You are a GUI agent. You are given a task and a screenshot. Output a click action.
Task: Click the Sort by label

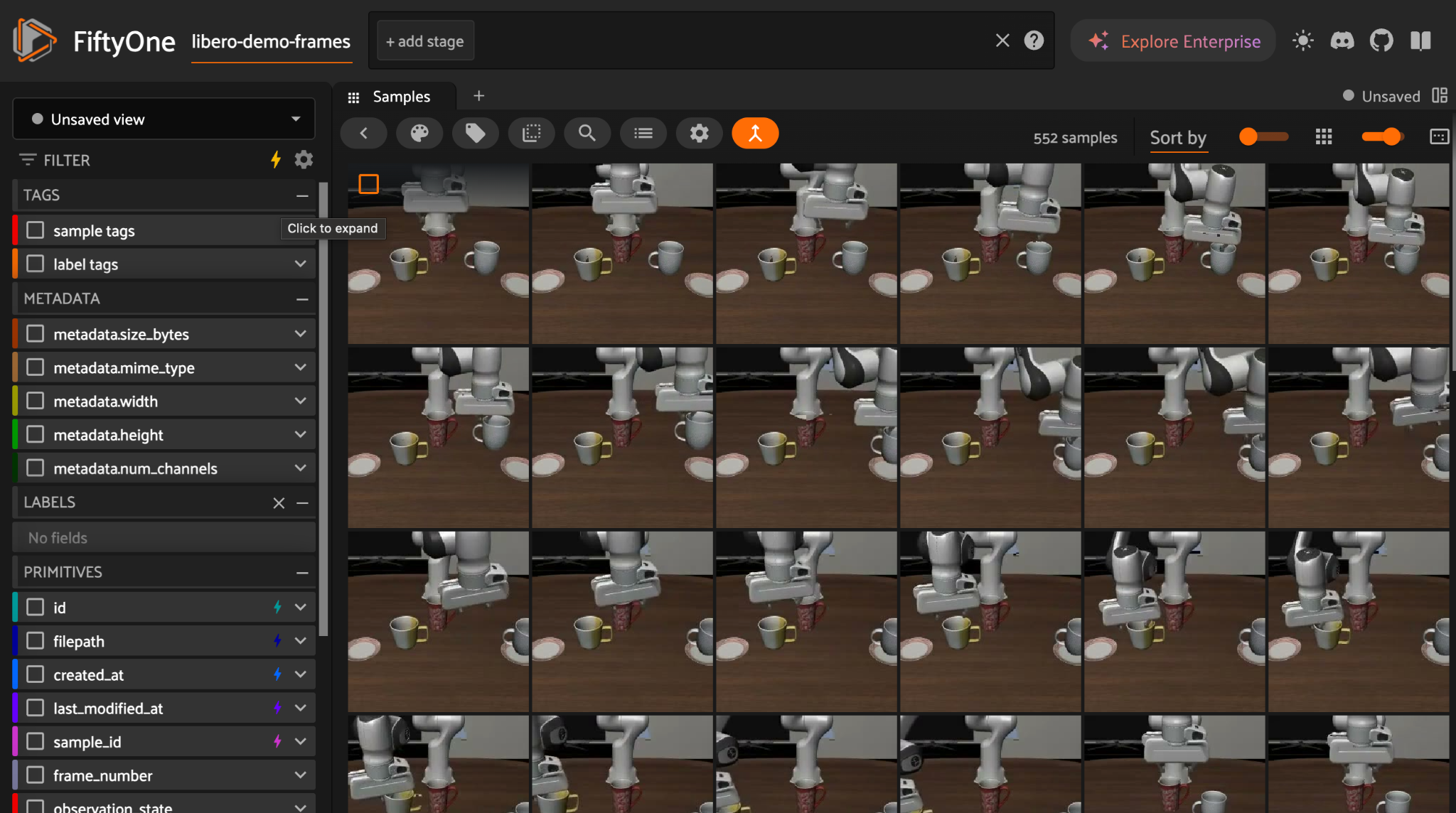(x=1178, y=137)
